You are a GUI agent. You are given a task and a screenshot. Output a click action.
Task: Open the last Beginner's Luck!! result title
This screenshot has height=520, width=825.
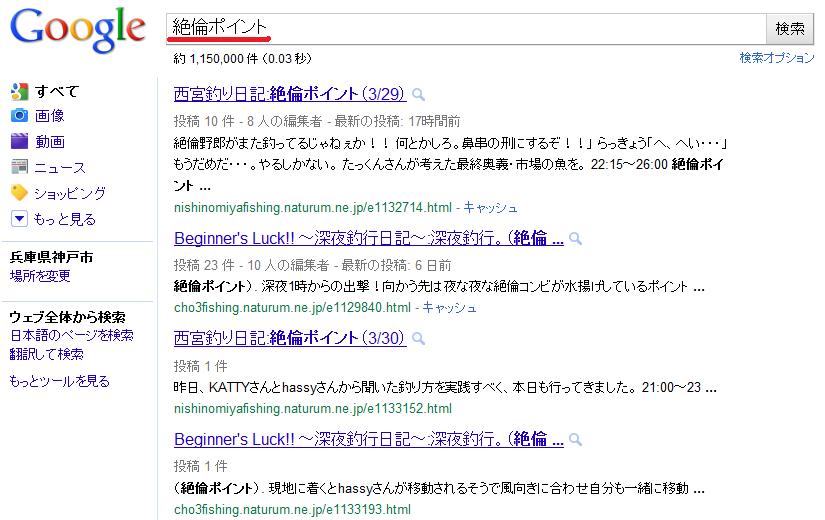point(369,439)
